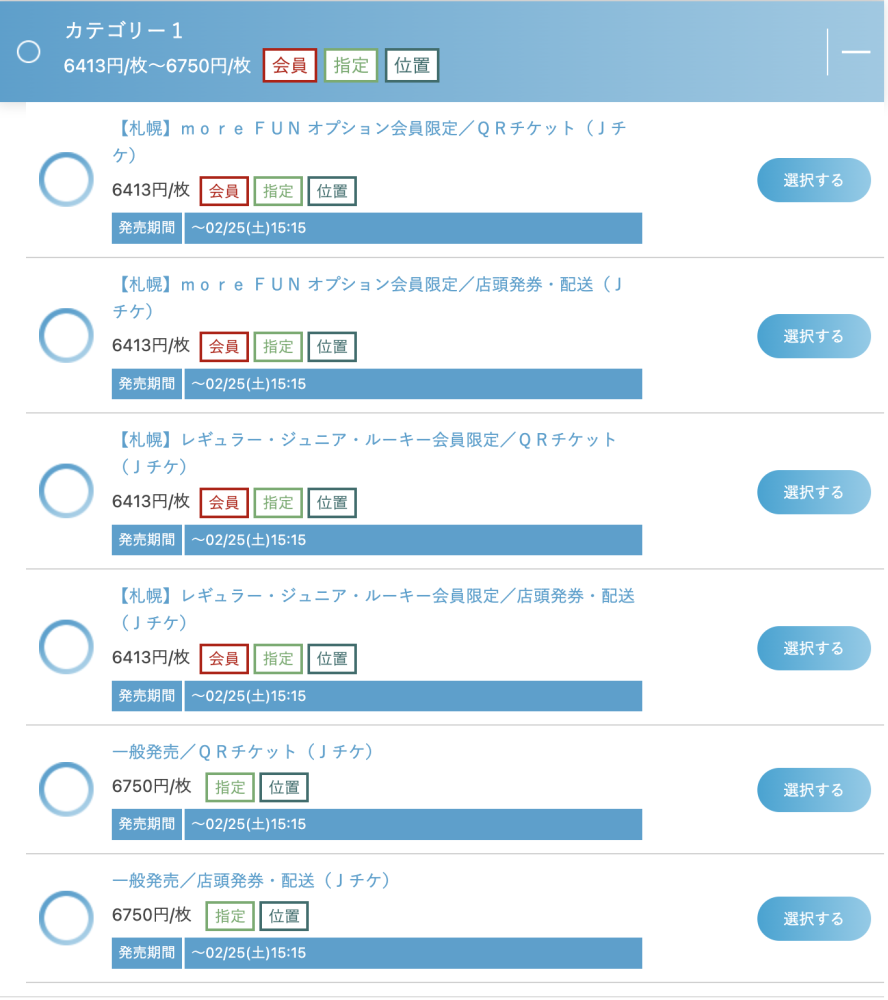Select the カテゴリー1 header circle
Image resolution: width=888 pixels, height=1000 pixels.
click(29, 52)
